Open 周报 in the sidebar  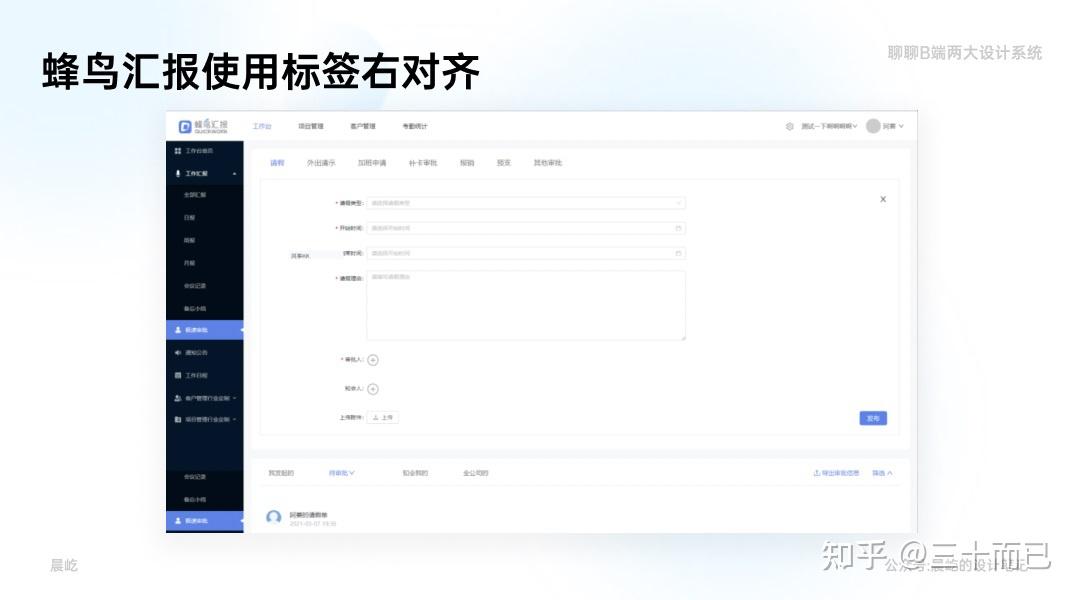pyautogui.click(x=189, y=240)
